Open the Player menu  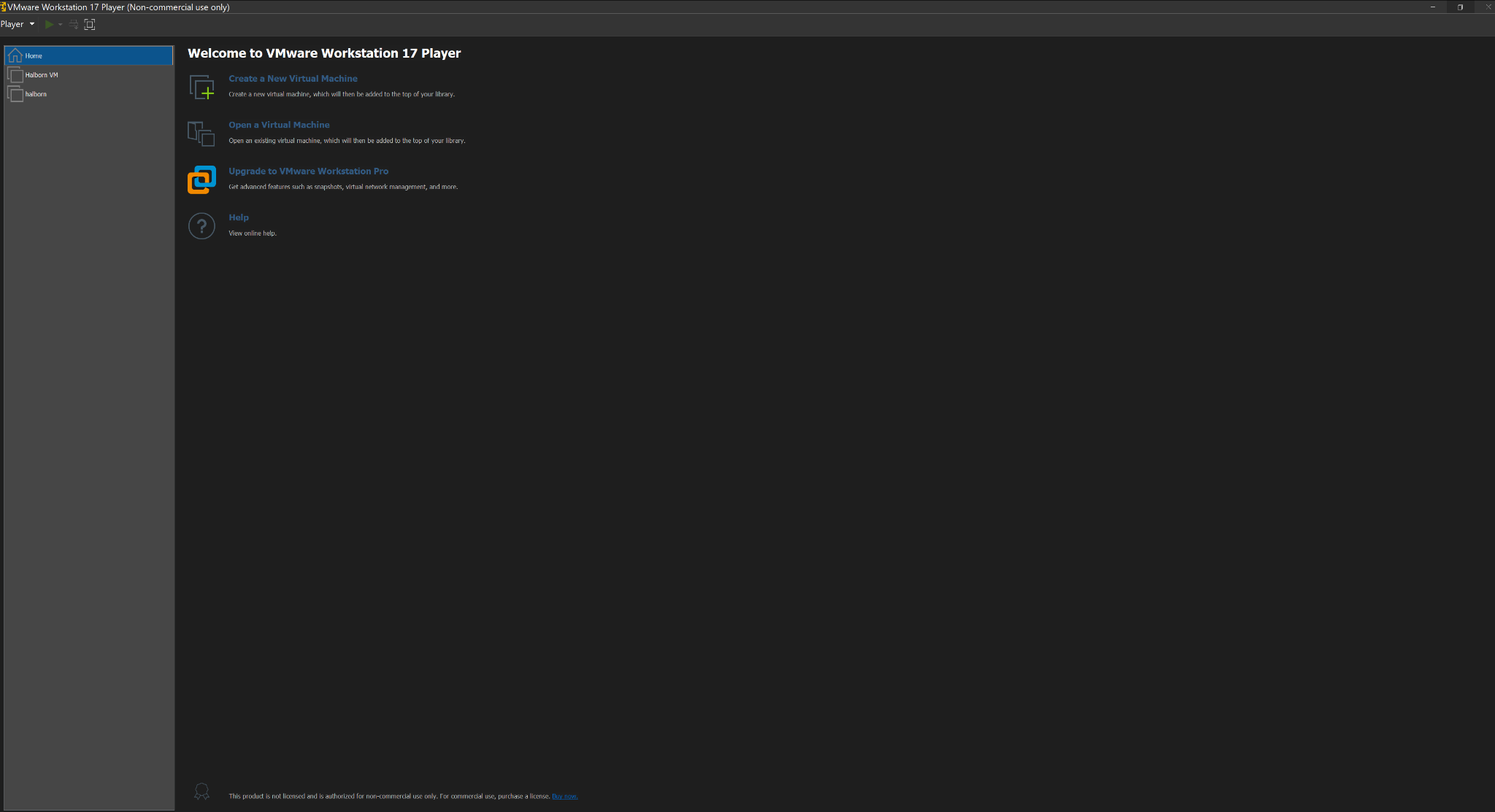[12, 24]
